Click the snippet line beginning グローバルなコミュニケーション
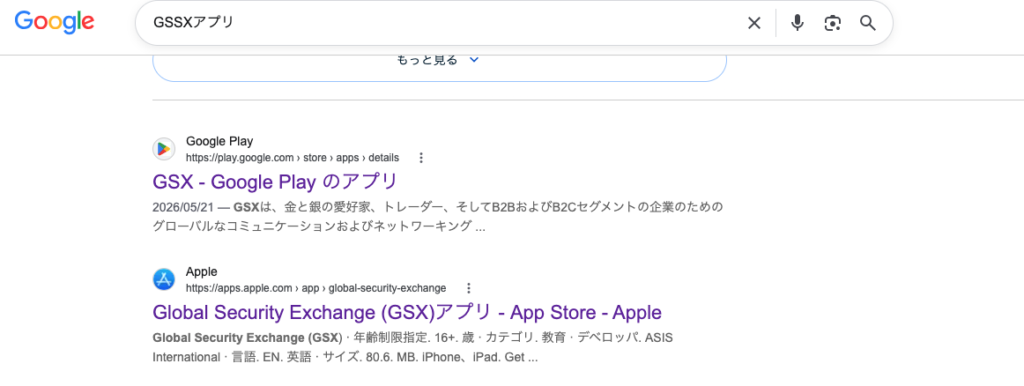The width and height of the screenshot is (1024, 386). [319, 227]
